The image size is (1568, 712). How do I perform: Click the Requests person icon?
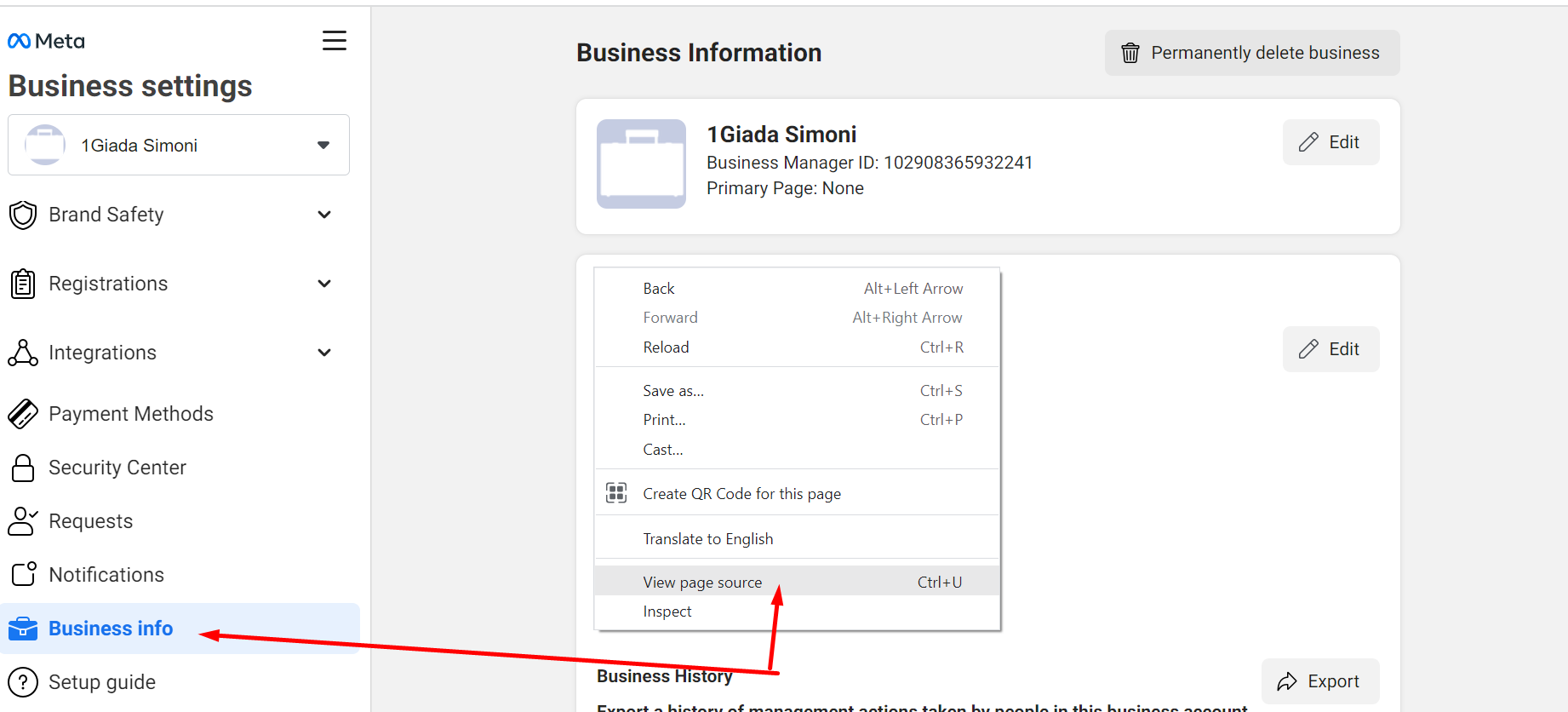point(23,521)
